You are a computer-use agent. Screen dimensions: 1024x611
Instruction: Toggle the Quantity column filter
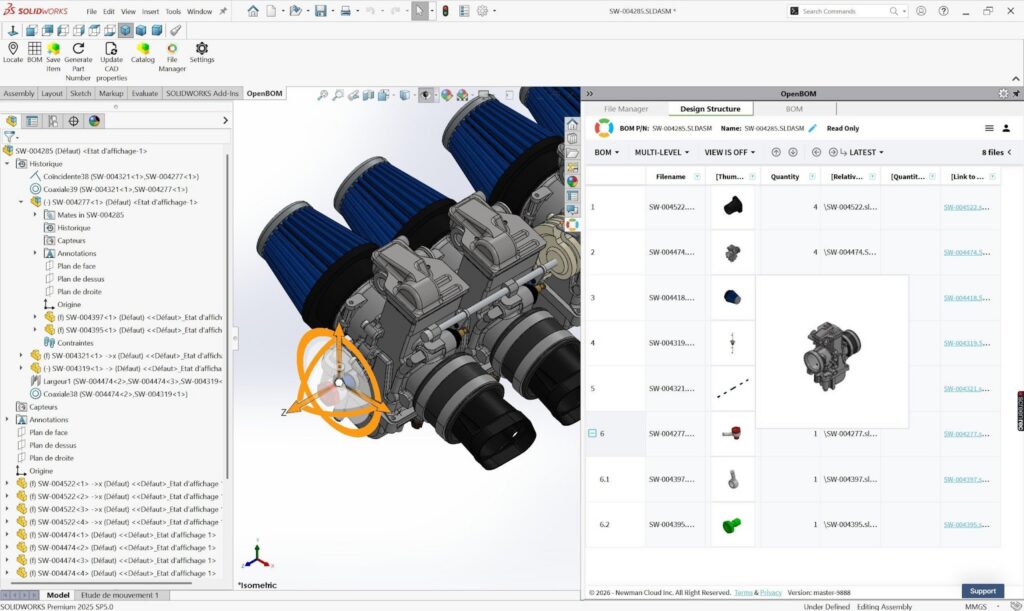(812, 177)
